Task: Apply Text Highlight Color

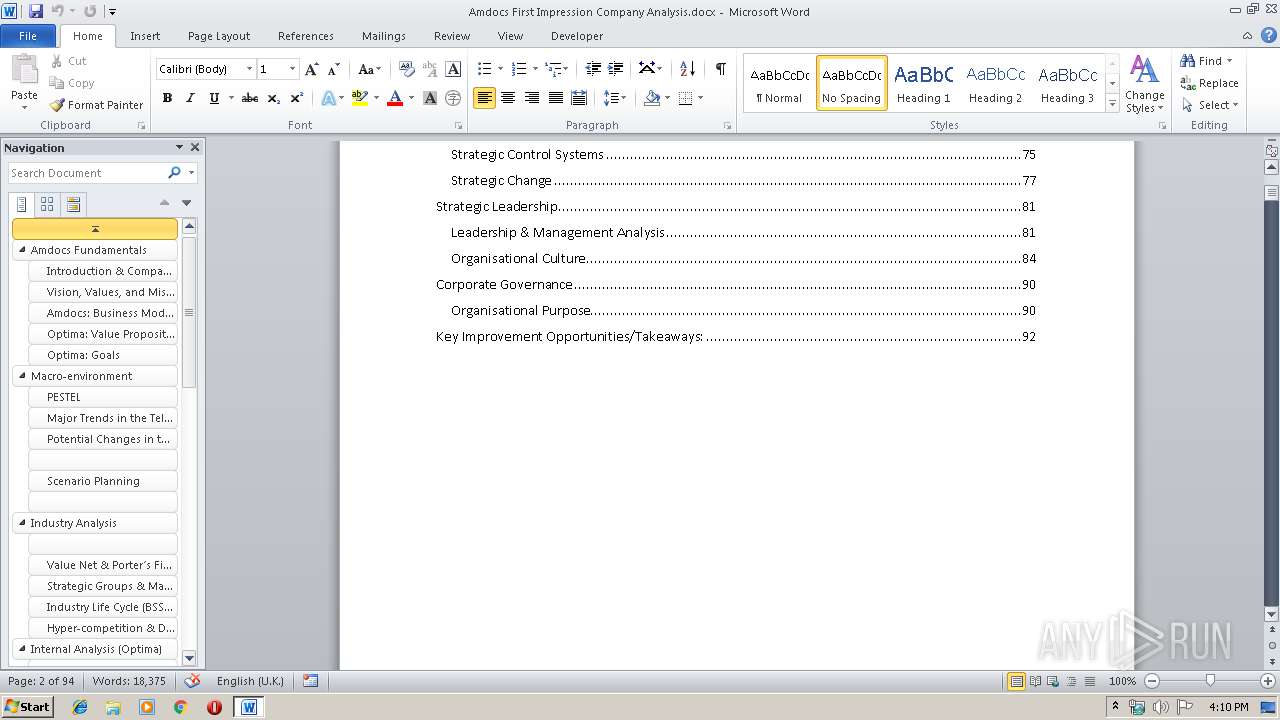Action: [360, 98]
